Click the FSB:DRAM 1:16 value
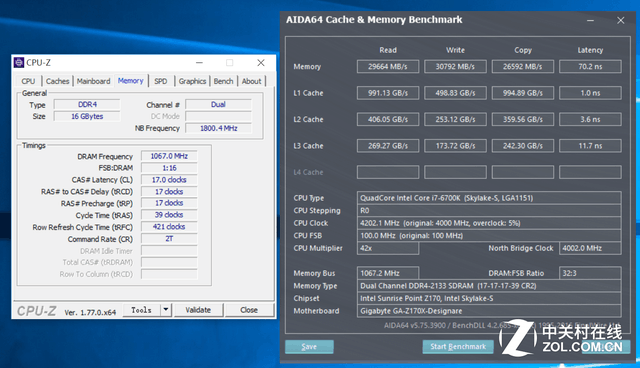 tap(169, 168)
